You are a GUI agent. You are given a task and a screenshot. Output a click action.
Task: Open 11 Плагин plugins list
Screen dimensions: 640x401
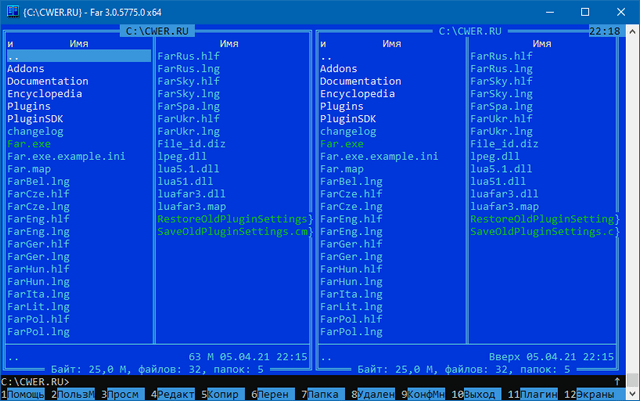[538, 394]
